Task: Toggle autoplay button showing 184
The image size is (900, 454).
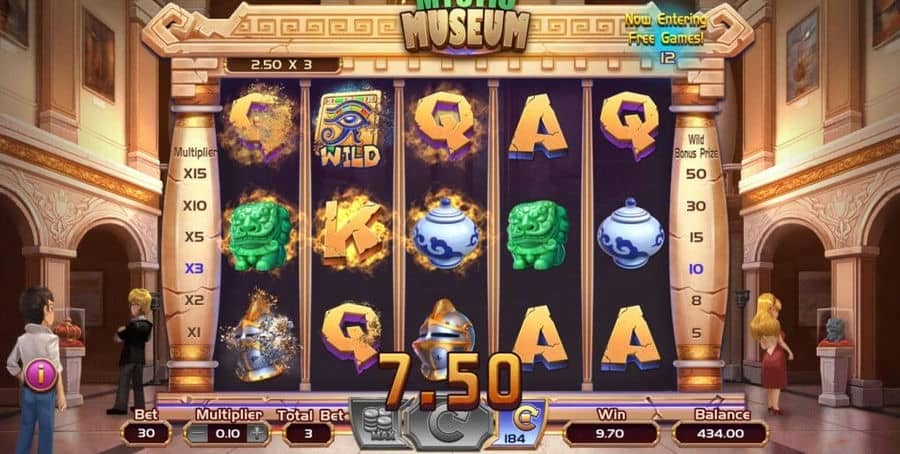Action: coord(521,424)
